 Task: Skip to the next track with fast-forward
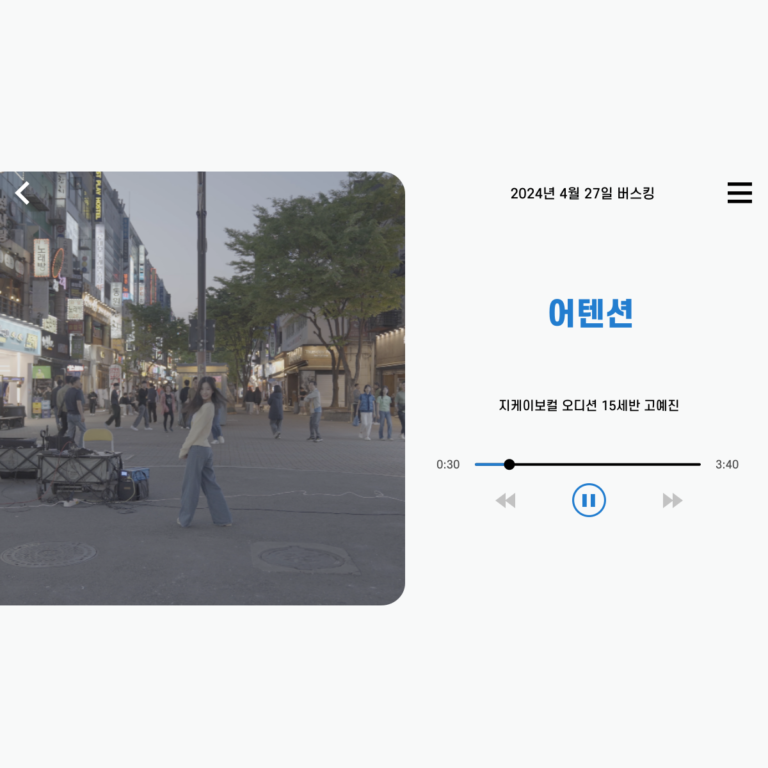click(672, 501)
